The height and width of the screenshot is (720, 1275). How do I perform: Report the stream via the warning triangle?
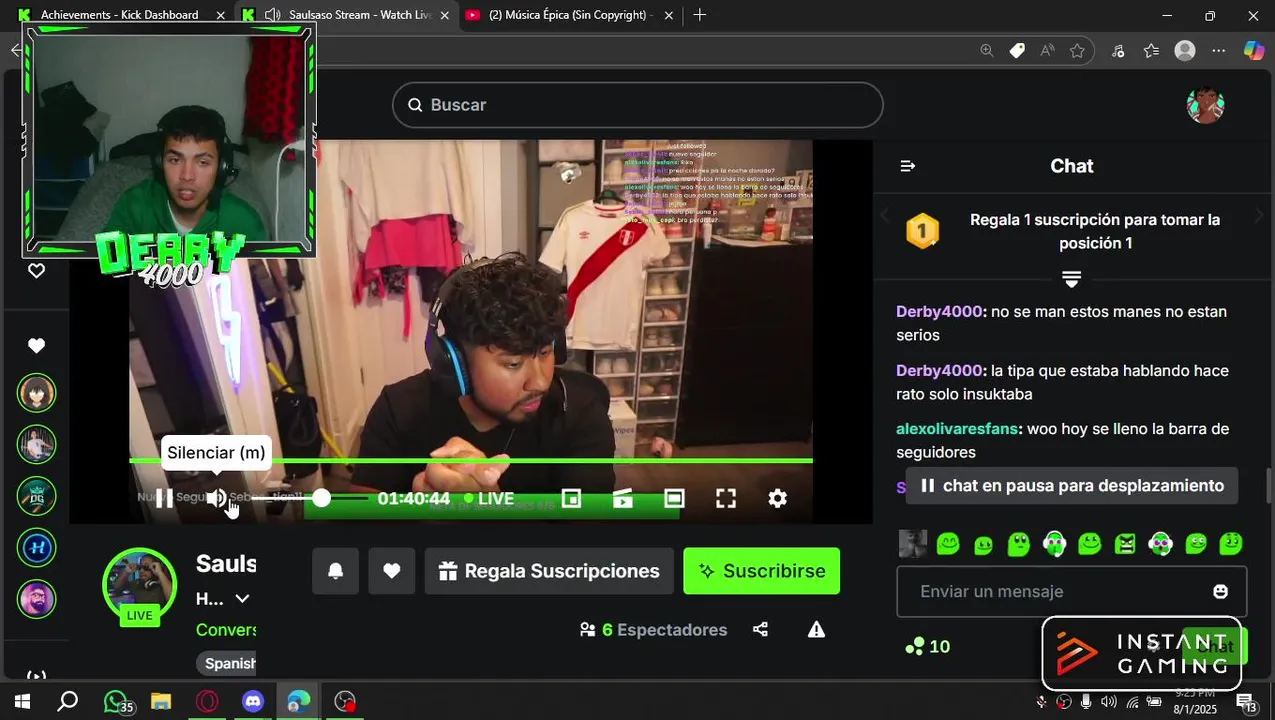pos(816,629)
